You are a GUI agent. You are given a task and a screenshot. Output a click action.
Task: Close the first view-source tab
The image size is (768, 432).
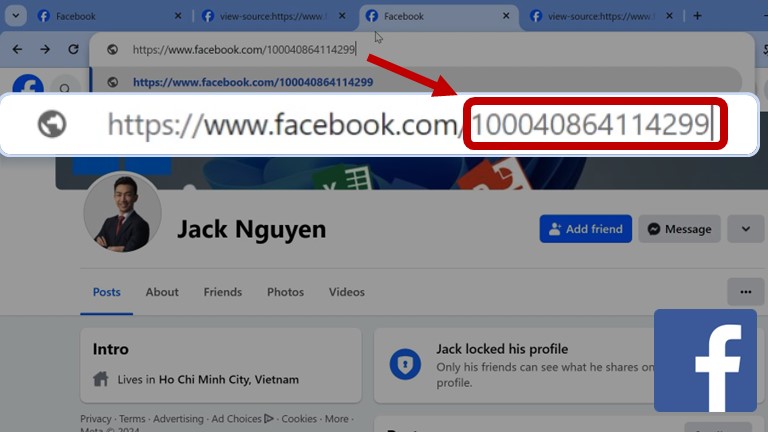point(342,16)
